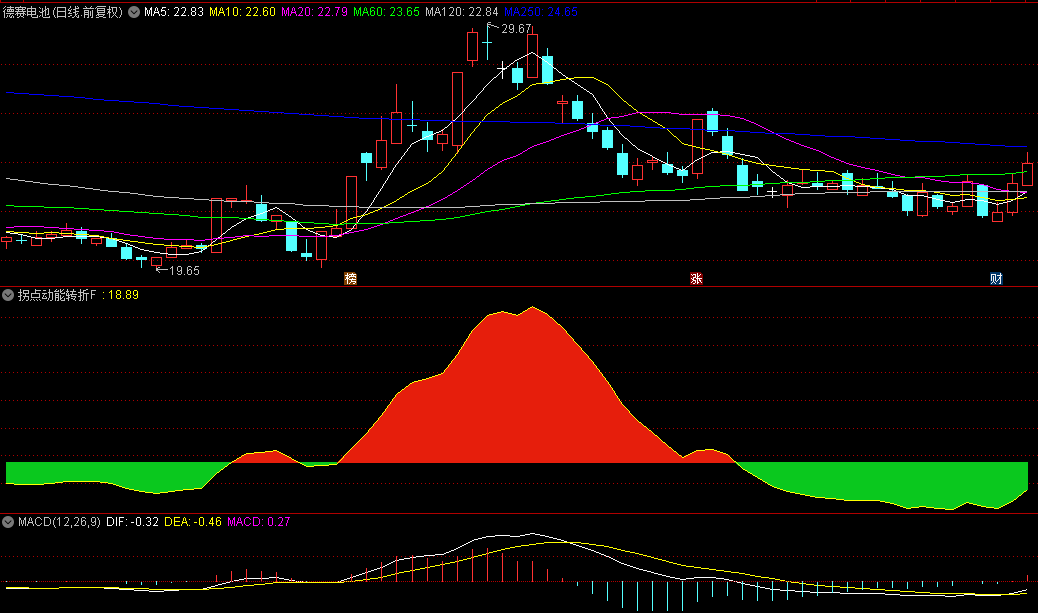1038x613 pixels.
Task: Click the 财 financial report marker
Action: (x=996, y=278)
